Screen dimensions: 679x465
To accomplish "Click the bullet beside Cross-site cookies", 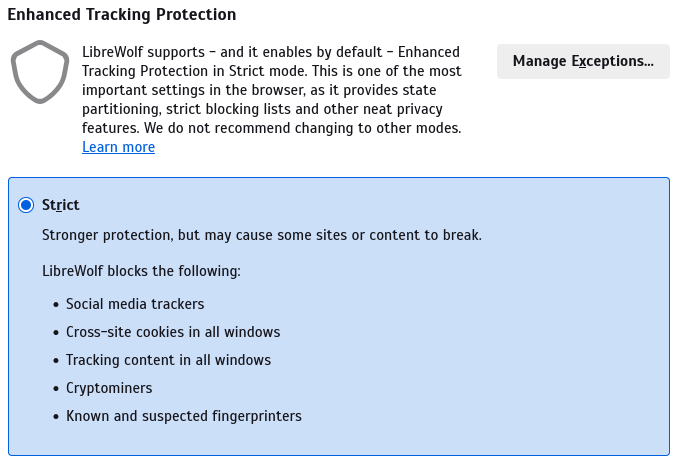I will [56, 333].
